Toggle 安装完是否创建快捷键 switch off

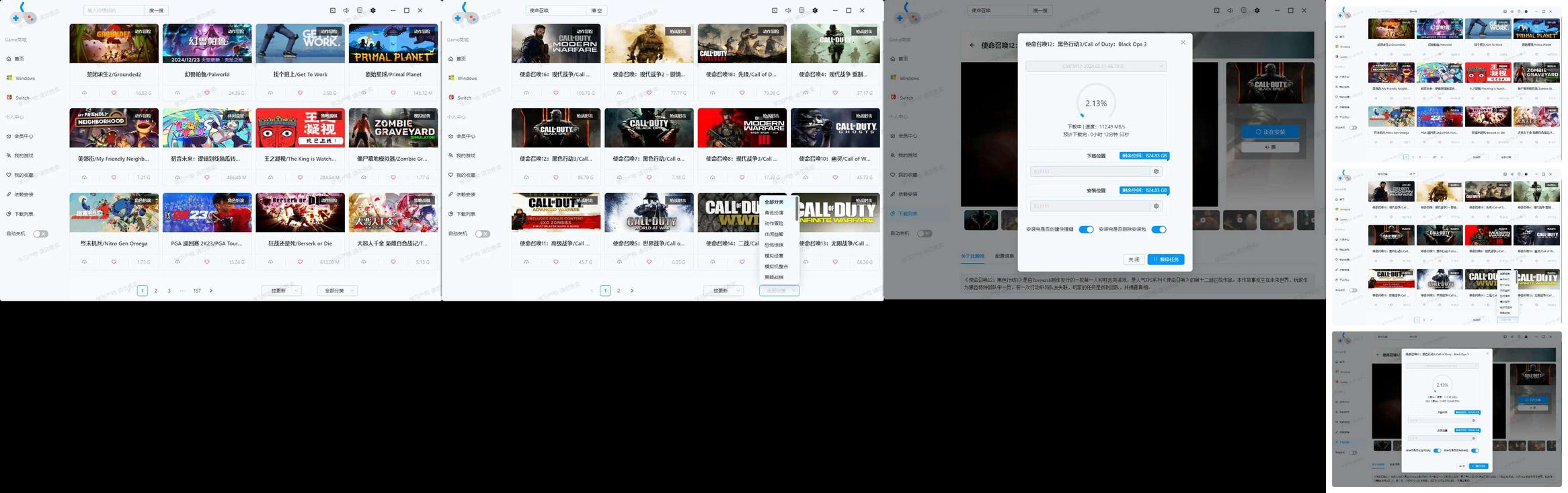pyautogui.click(x=1086, y=229)
